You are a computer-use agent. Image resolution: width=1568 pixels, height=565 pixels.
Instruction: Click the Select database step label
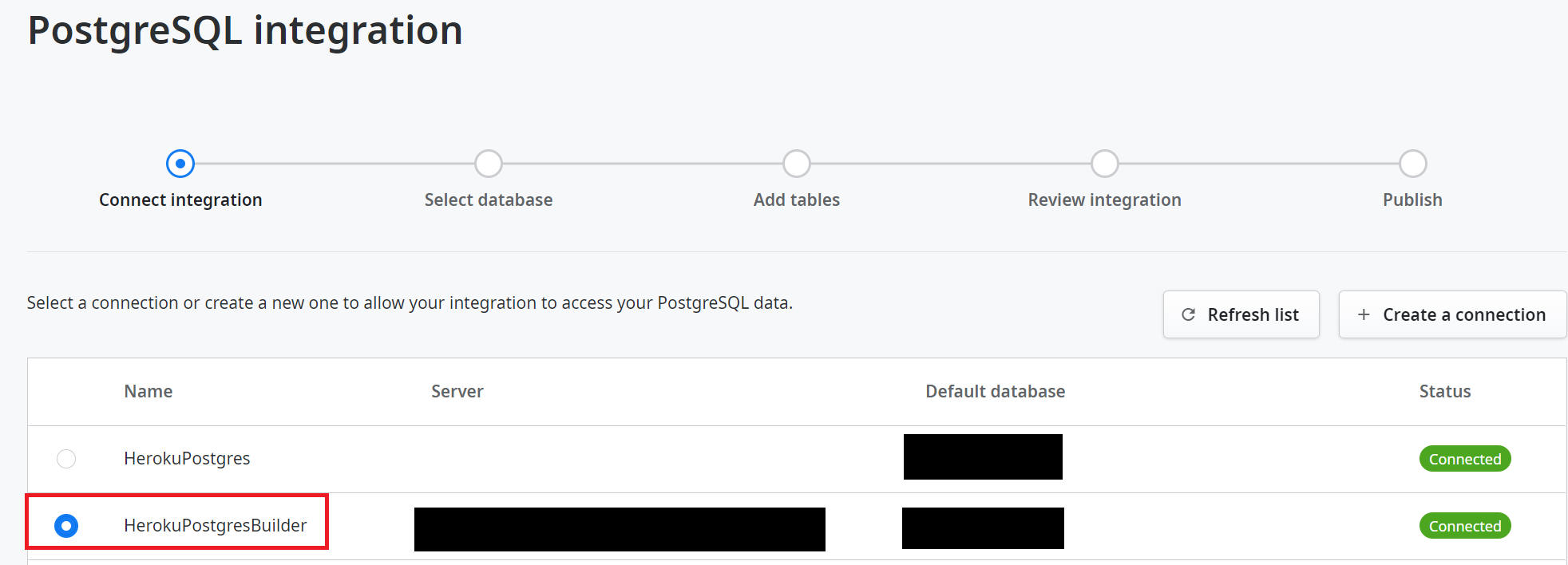pos(489,200)
